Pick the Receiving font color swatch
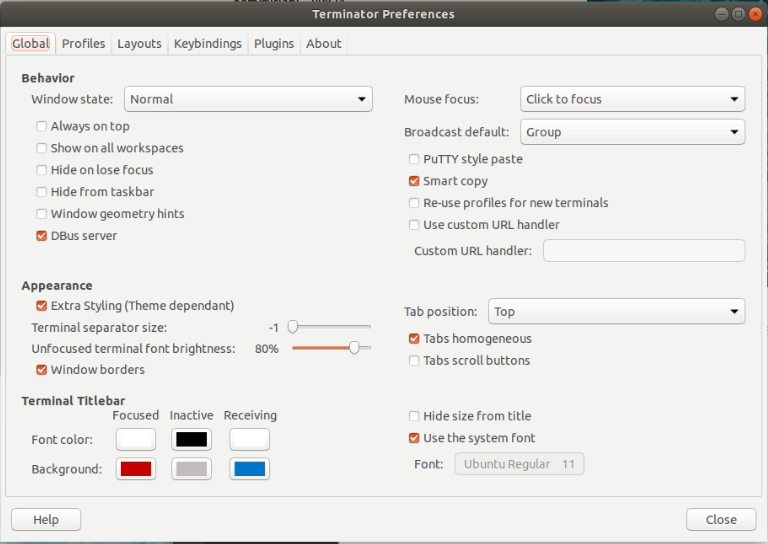This screenshot has width=768, height=544. pyautogui.click(x=249, y=439)
